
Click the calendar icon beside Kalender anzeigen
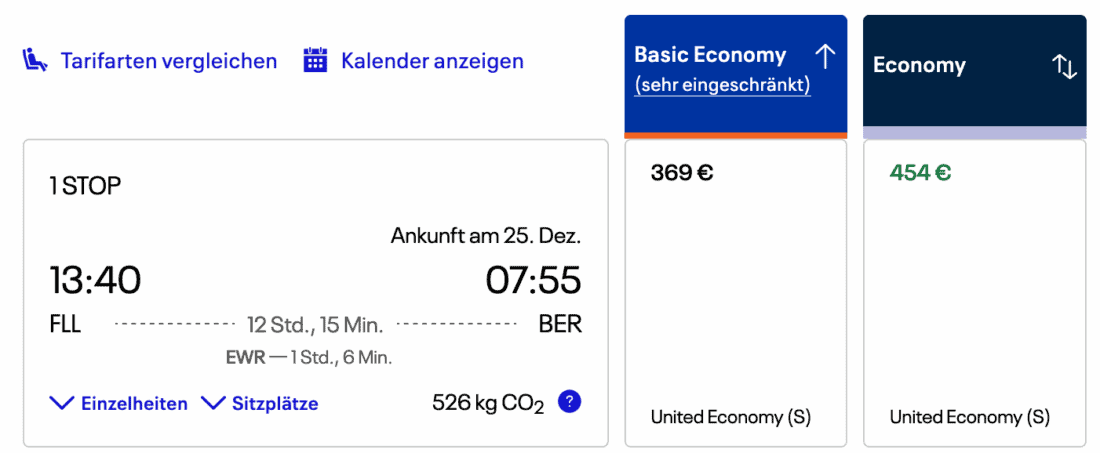coord(316,61)
